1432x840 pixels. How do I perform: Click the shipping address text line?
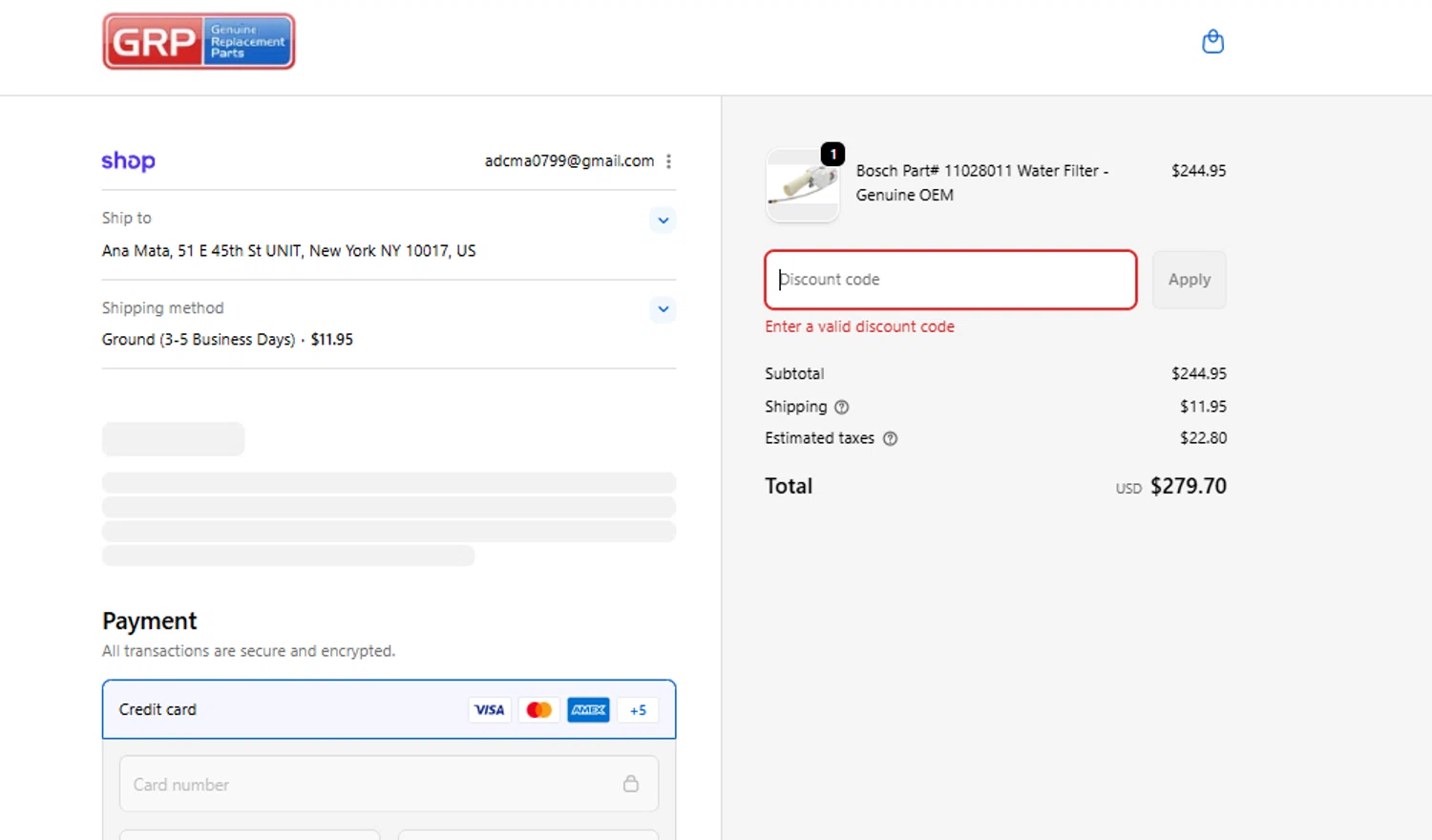[288, 251]
